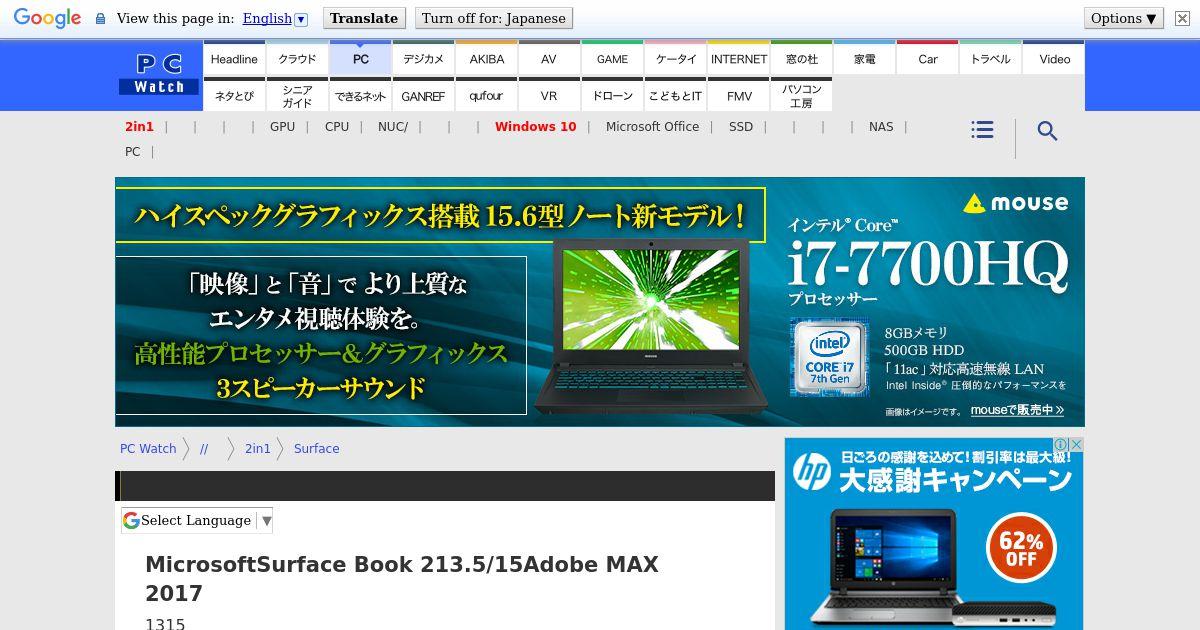Screen dimensions: 1200x630
Task: Open the Video tab
Action: (1054, 59)
